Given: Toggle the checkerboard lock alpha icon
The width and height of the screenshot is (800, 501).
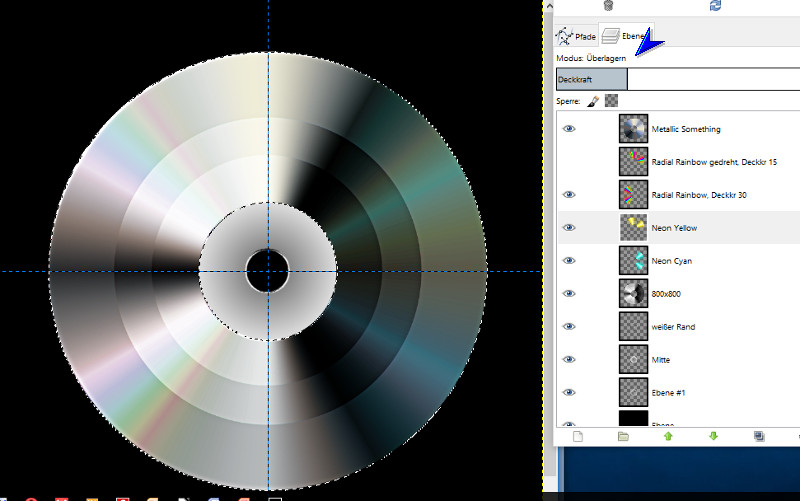Looking at the screenshot, I should click(612, 101).
